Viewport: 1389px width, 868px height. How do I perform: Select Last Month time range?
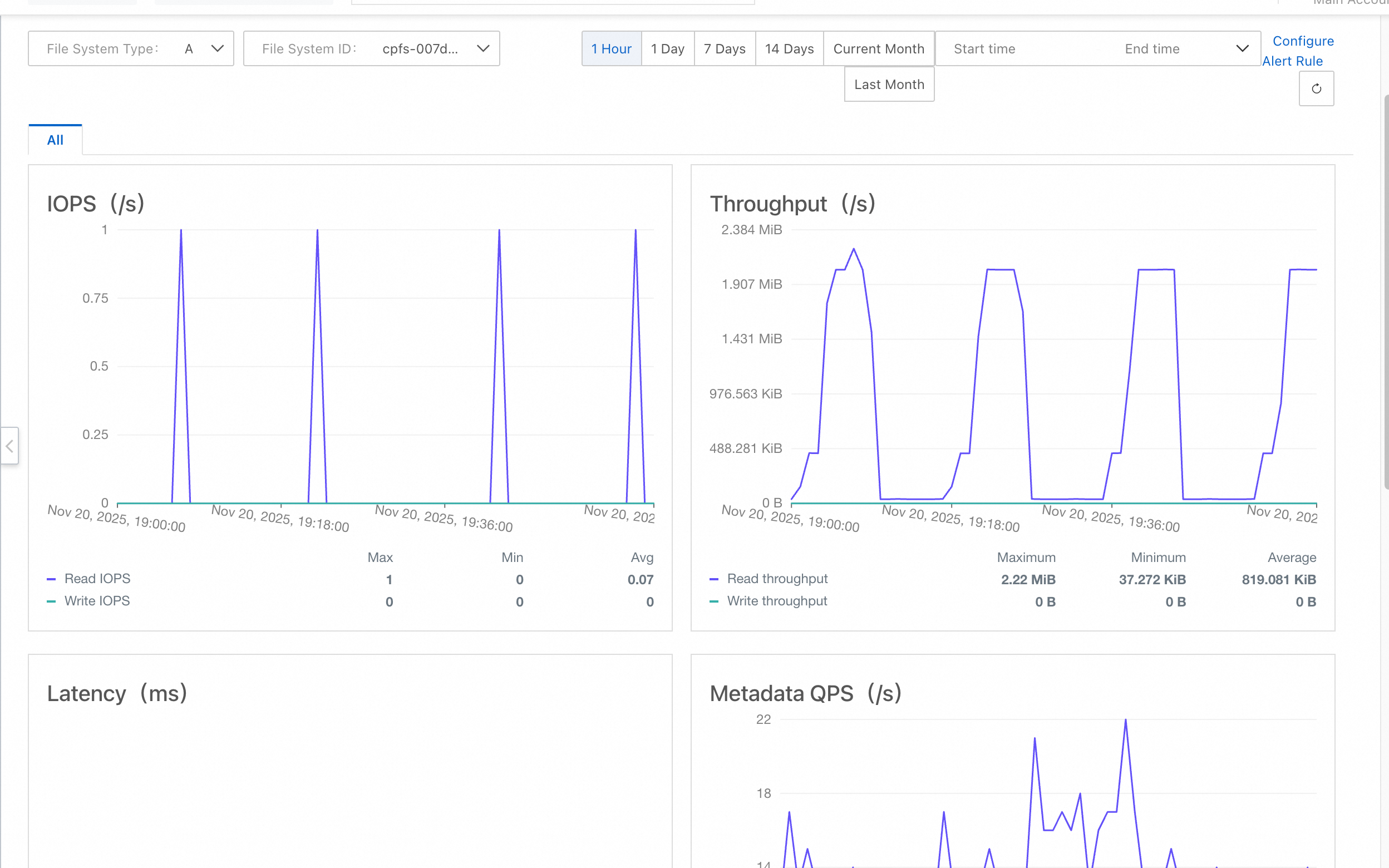[889, 85]
